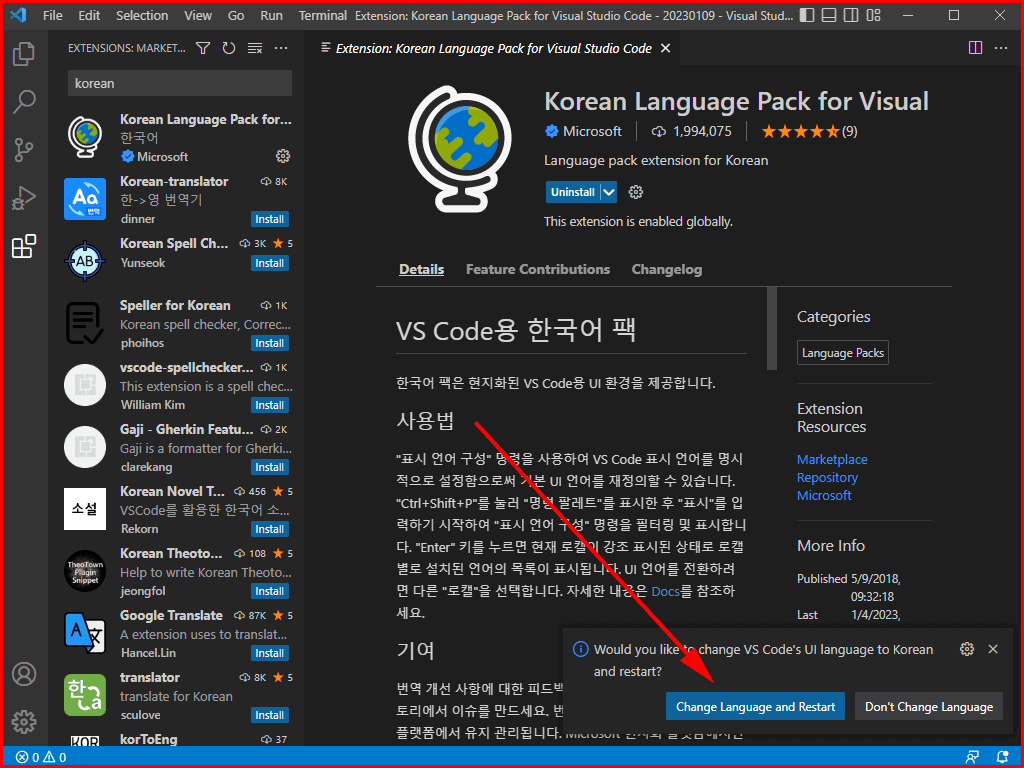
Task: Open the Go menu
Action: pos(236,15)
